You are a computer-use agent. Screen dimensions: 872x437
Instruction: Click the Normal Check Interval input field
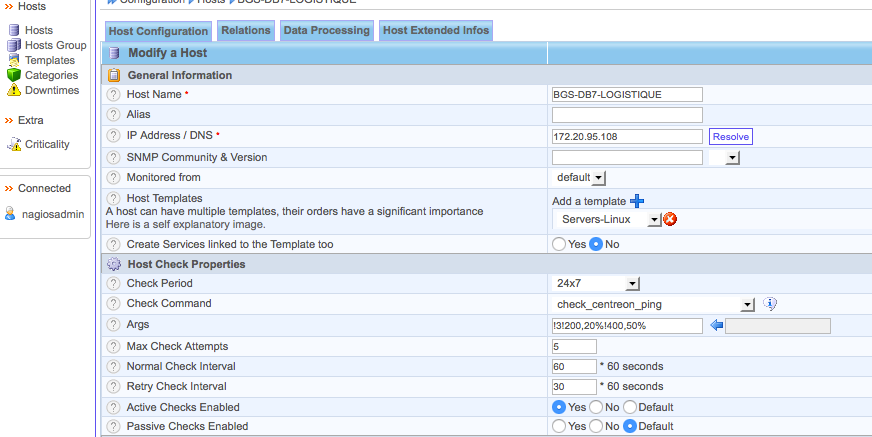coord(574,366)
